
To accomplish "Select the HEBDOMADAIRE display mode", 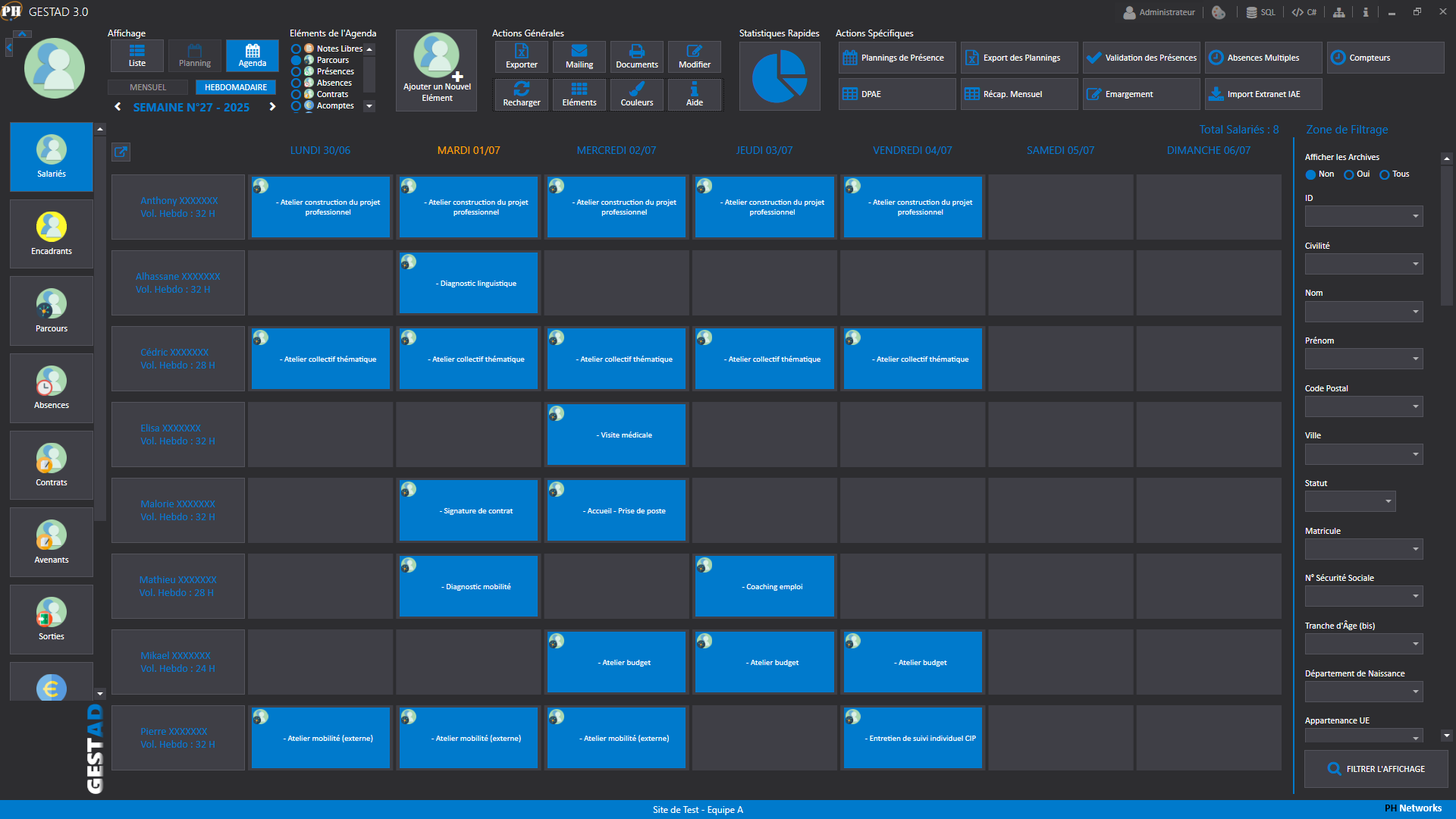I will pos(236,87).
